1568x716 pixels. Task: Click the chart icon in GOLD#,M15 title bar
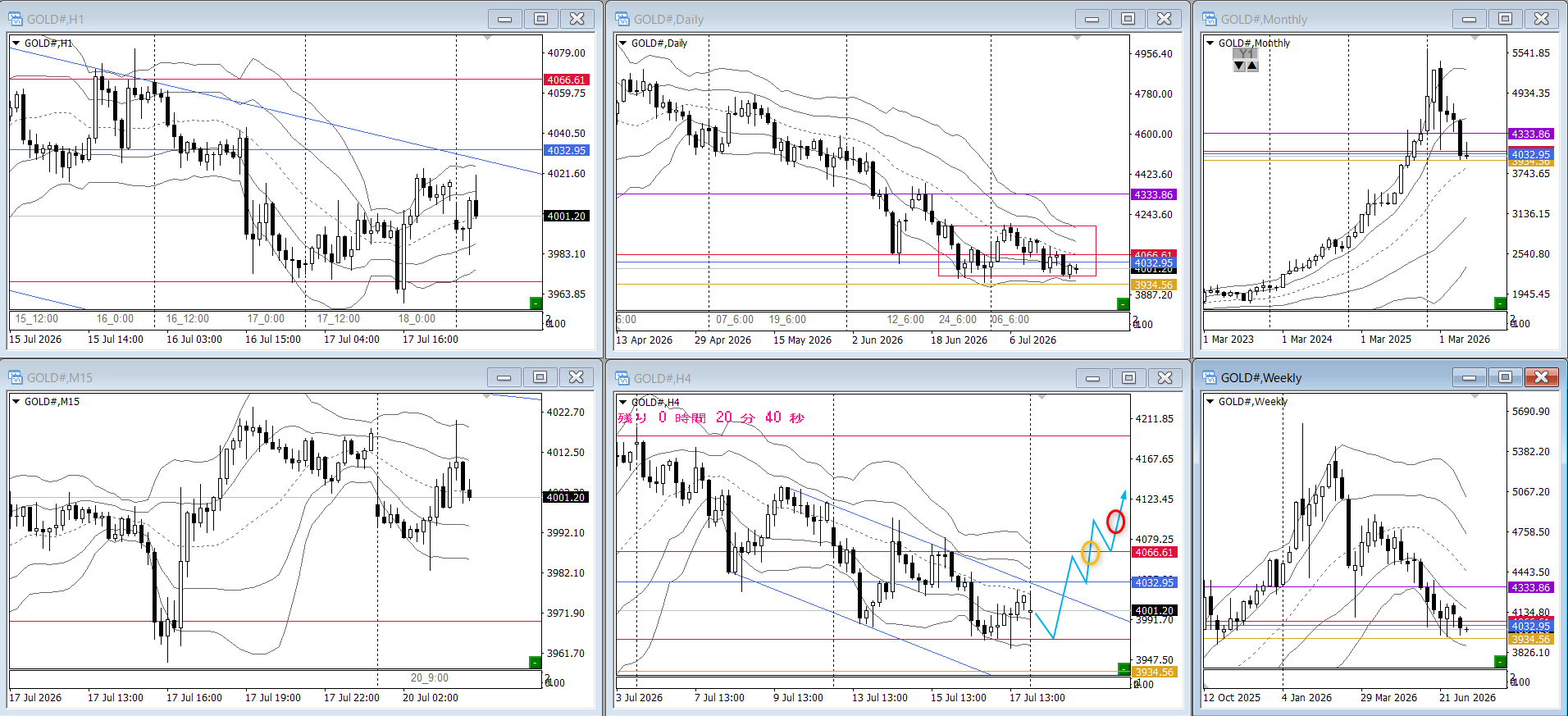[x=16, y=377]
